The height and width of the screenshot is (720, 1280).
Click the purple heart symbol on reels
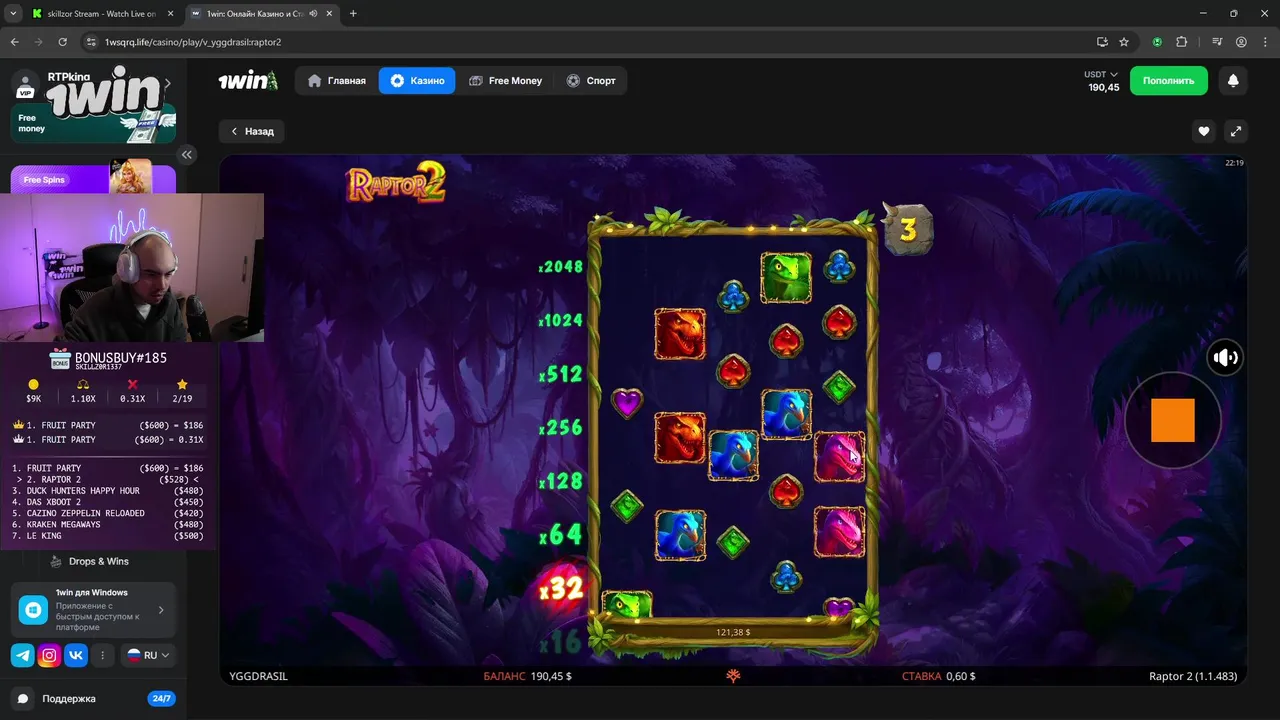point(627,403)
